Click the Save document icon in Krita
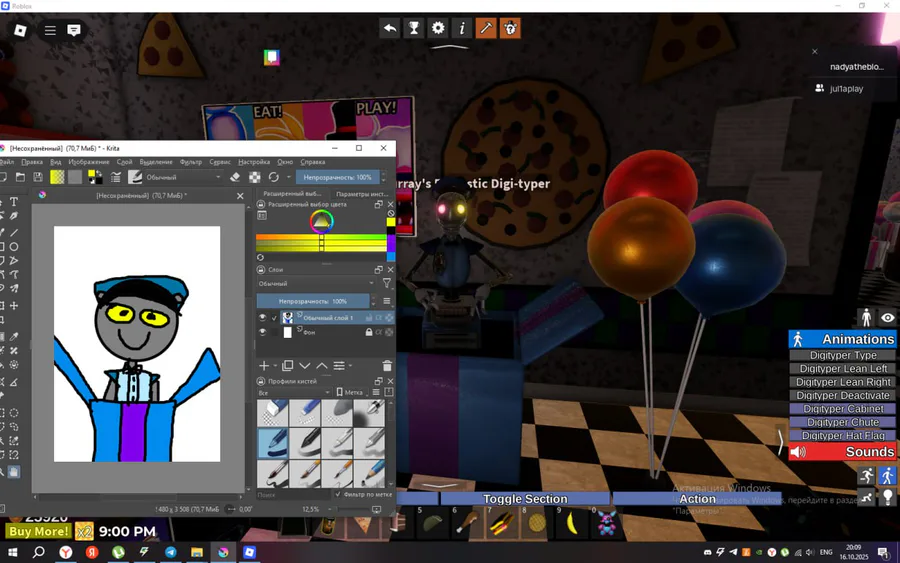This screenshot has height=563, width=900. (x=38, y=177)
